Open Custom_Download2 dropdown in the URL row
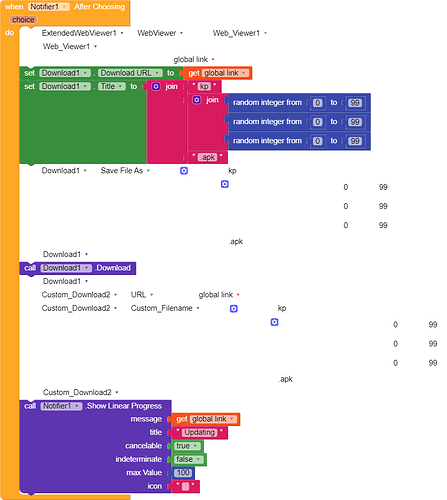This screenshot has height=500, width=447. tap(79, 295)
